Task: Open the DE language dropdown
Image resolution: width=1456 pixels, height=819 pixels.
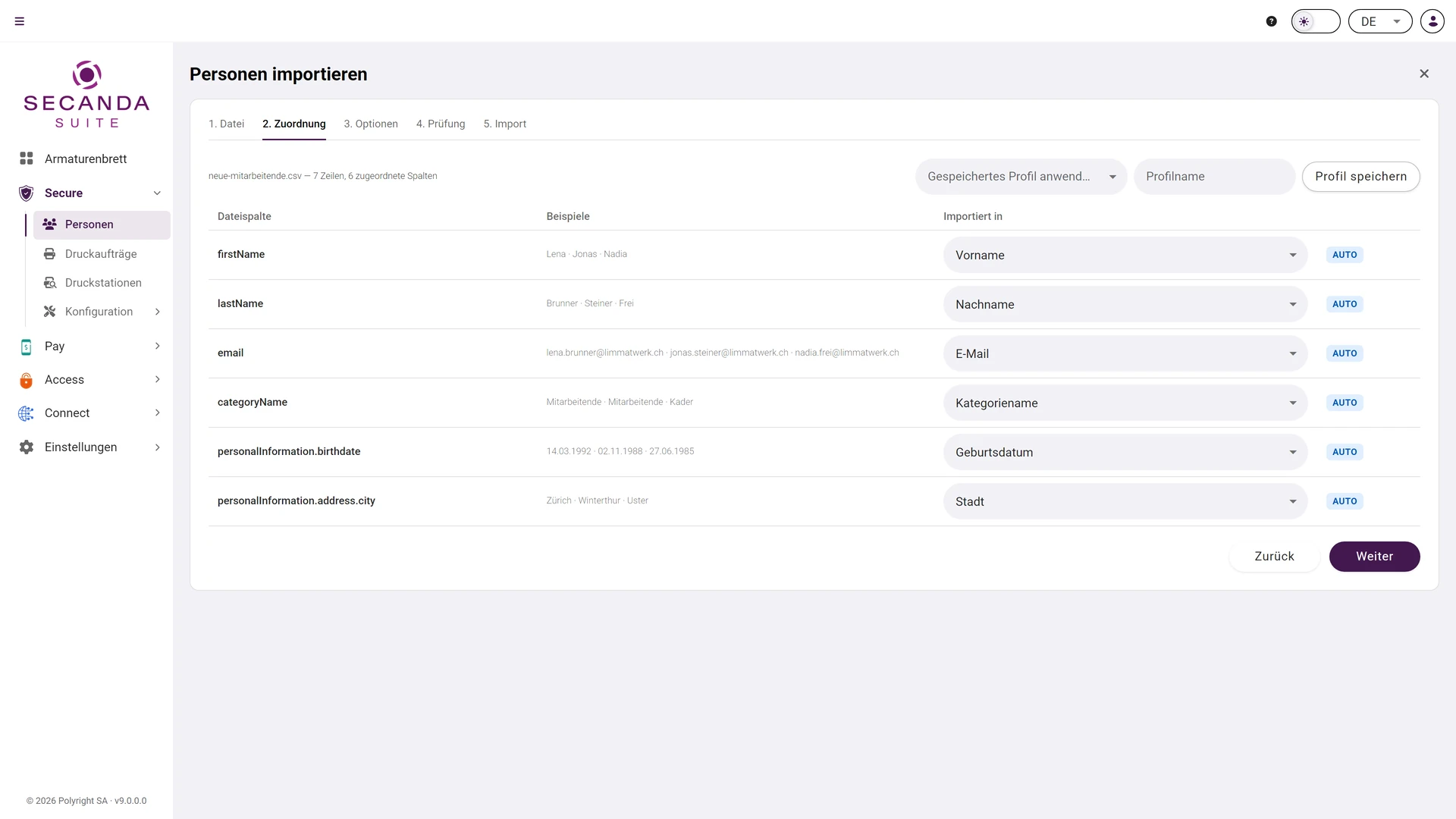Action: (x=1380, y=21)
